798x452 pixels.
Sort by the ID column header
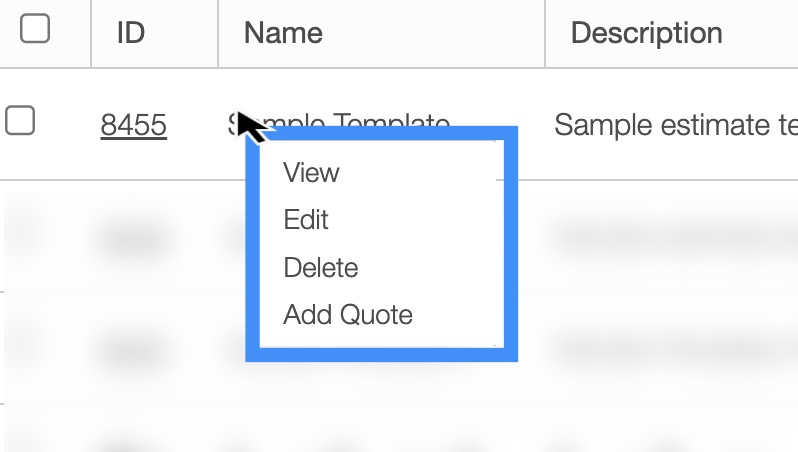pos(131,33)
